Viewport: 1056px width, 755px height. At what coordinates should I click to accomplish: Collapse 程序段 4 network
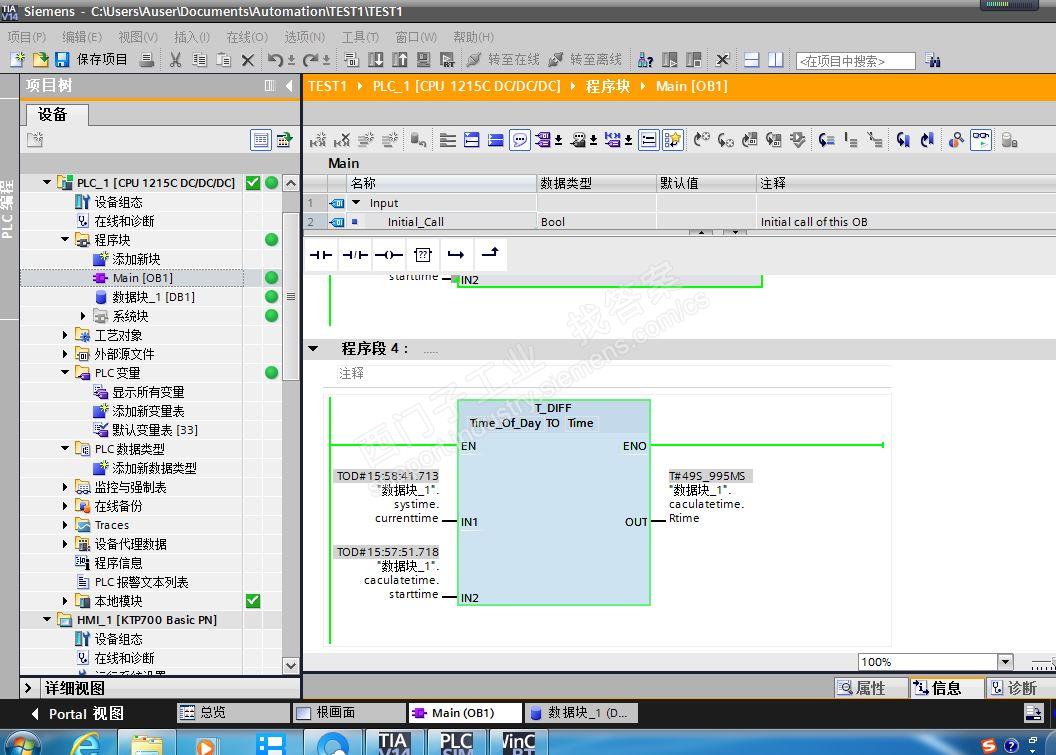coord(313,349)
